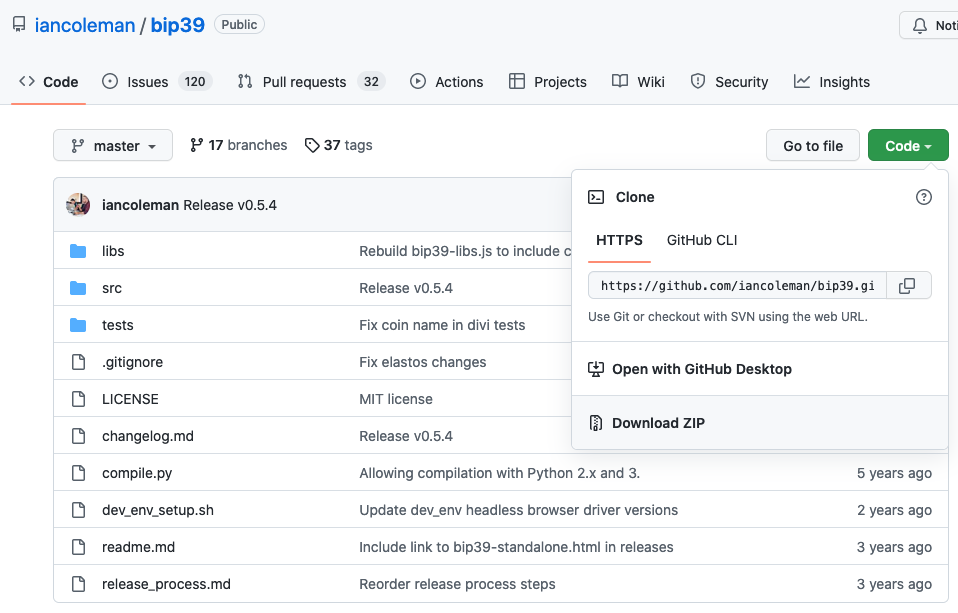Image resolution: width=958 pixels, height=613 pixels.
Task: Open commit 'Fix elastos changes'
Action: (x=423, y=362)
